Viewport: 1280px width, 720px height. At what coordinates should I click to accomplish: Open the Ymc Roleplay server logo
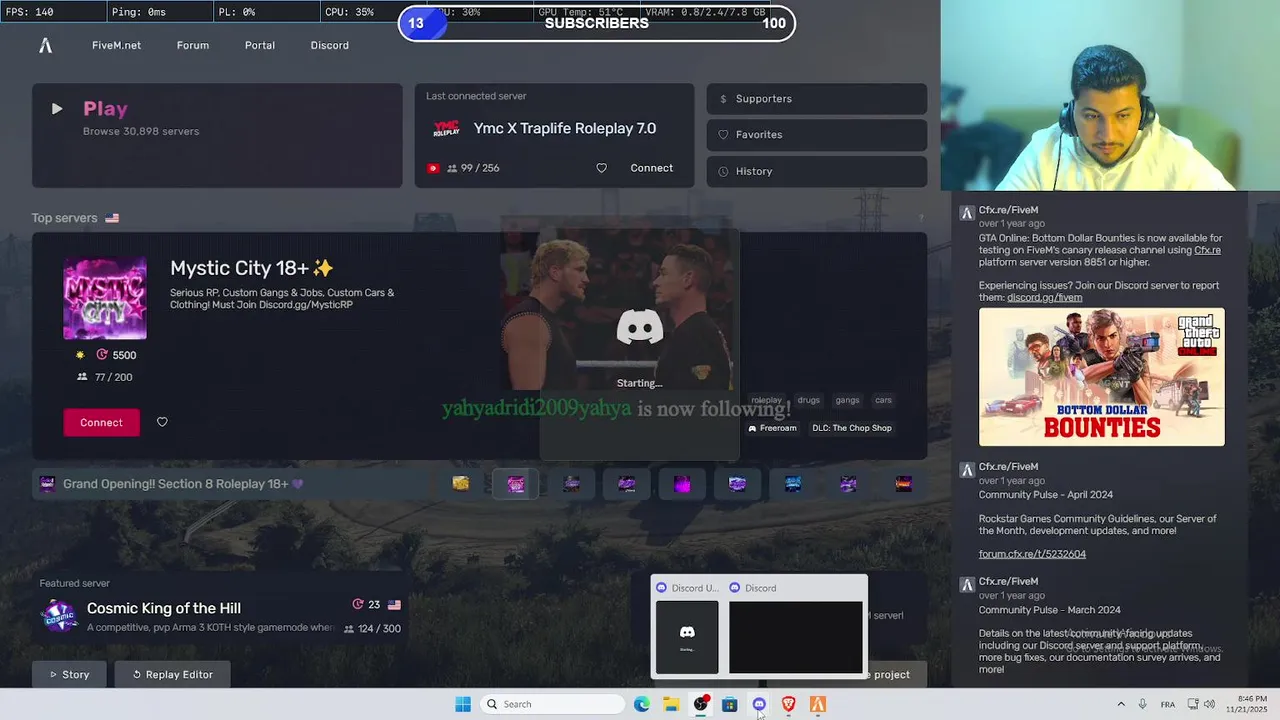click(x=446, y=128)
